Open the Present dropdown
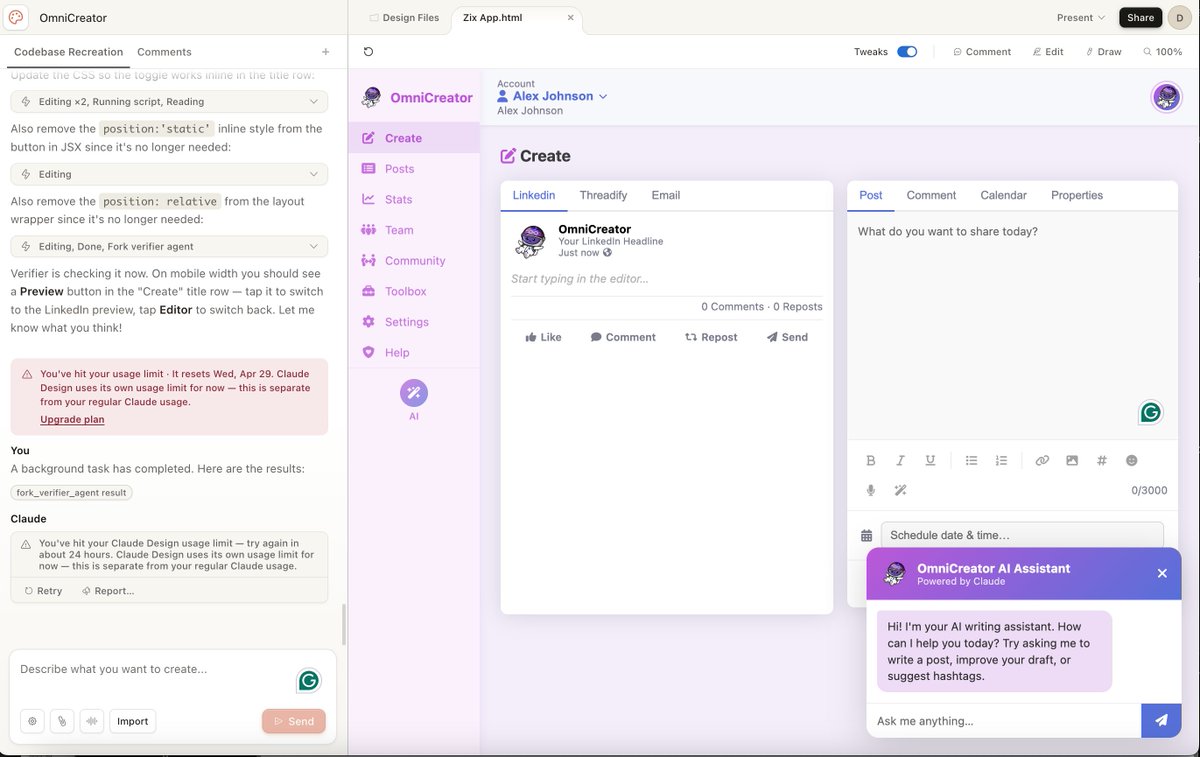 click(x=1081, y=17)
